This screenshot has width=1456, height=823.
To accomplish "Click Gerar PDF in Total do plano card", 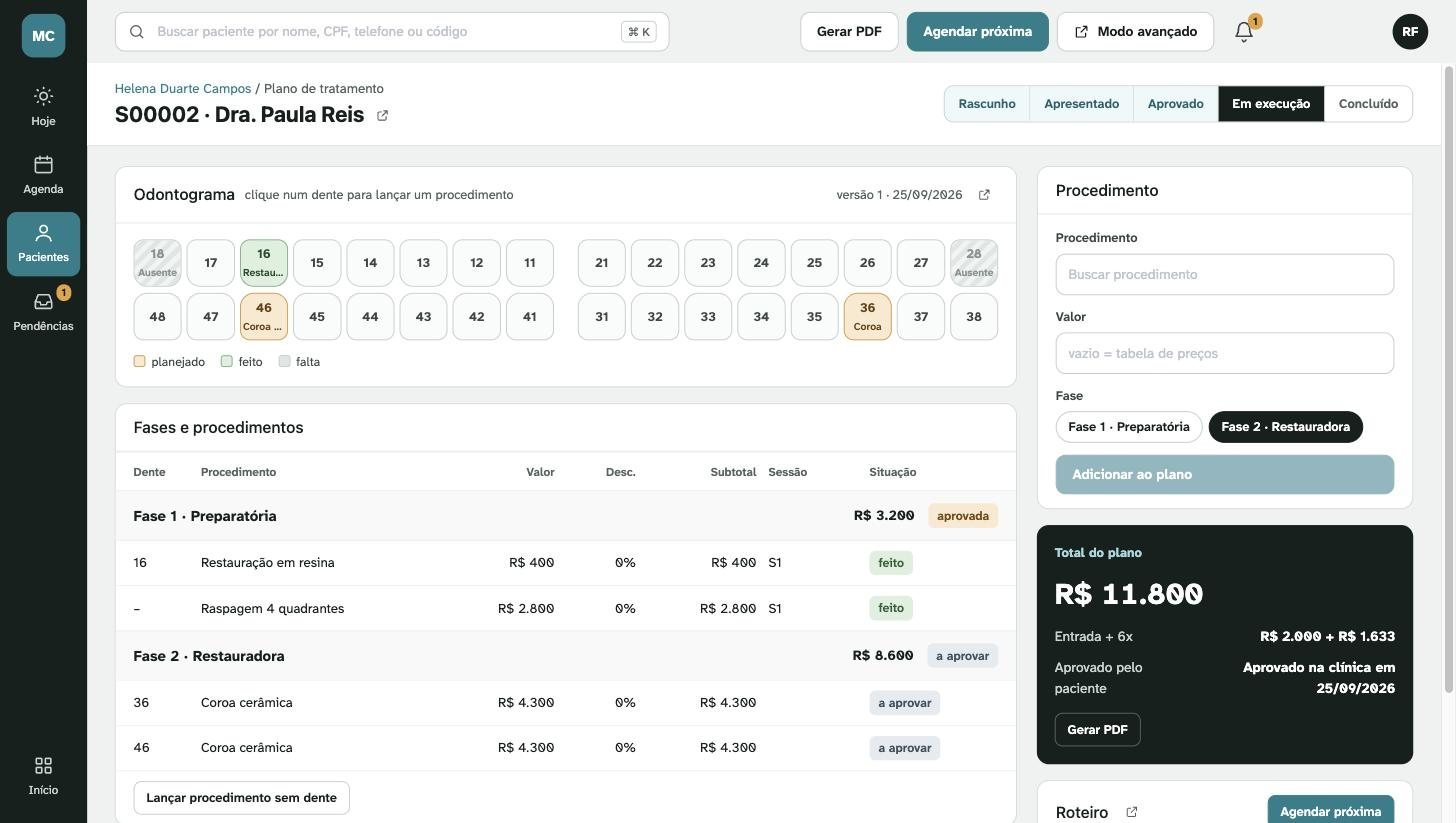I will pyautogui.click(x=1097, y=730).
